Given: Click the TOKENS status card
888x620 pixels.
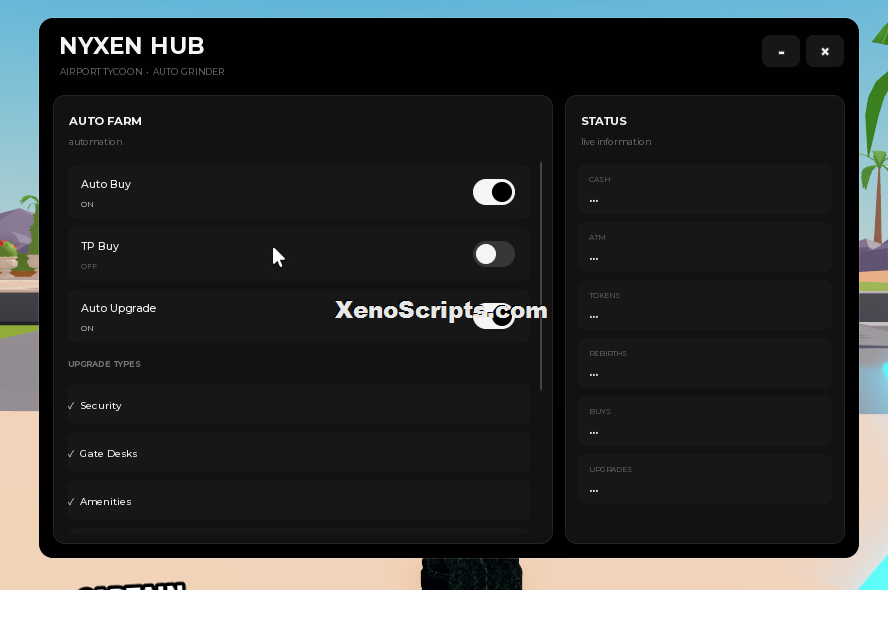Looking at the screenshot, I should click(x=705, y=305).
